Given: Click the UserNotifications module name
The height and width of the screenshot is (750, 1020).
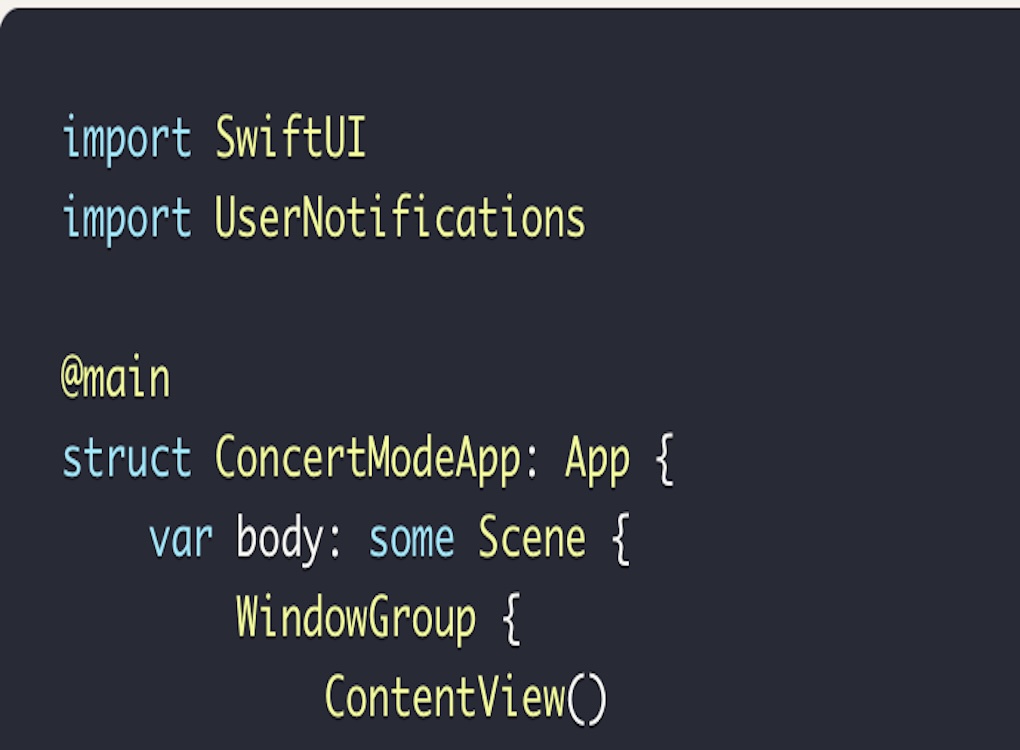Looking at the screenshot, I should (400, 218).
